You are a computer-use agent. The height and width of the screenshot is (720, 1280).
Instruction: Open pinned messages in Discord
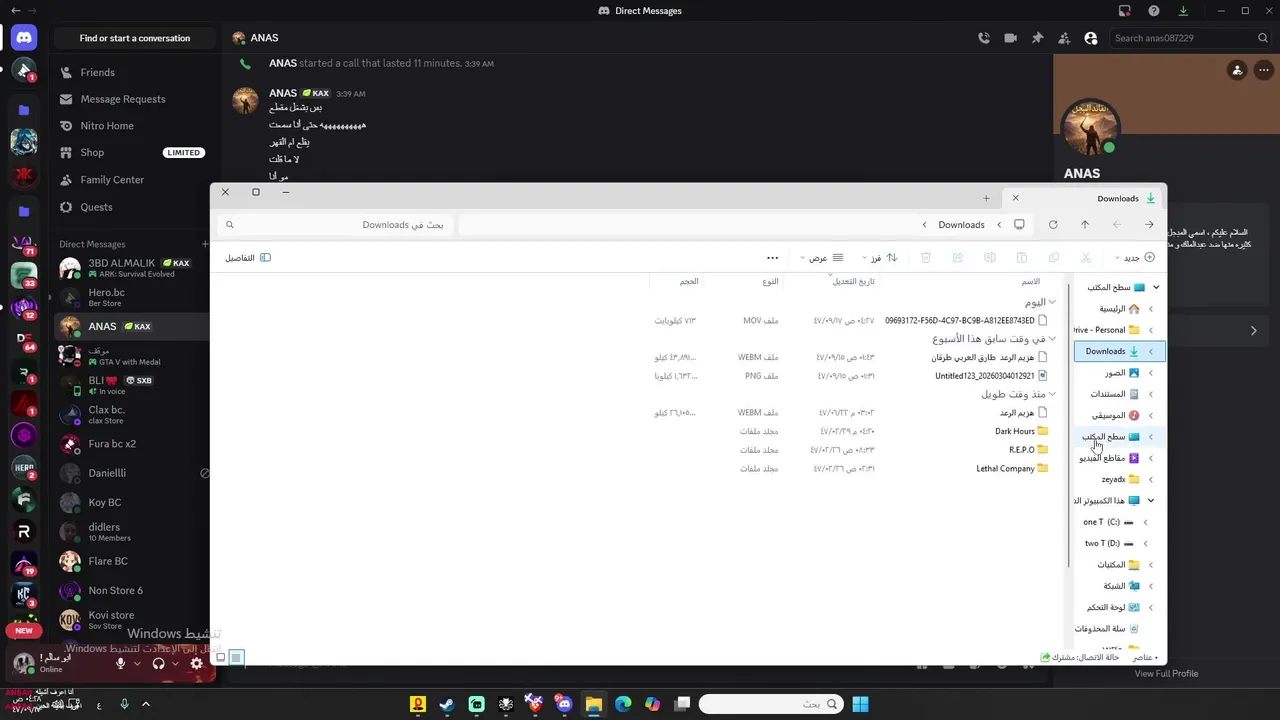[x=1037, y=38]
